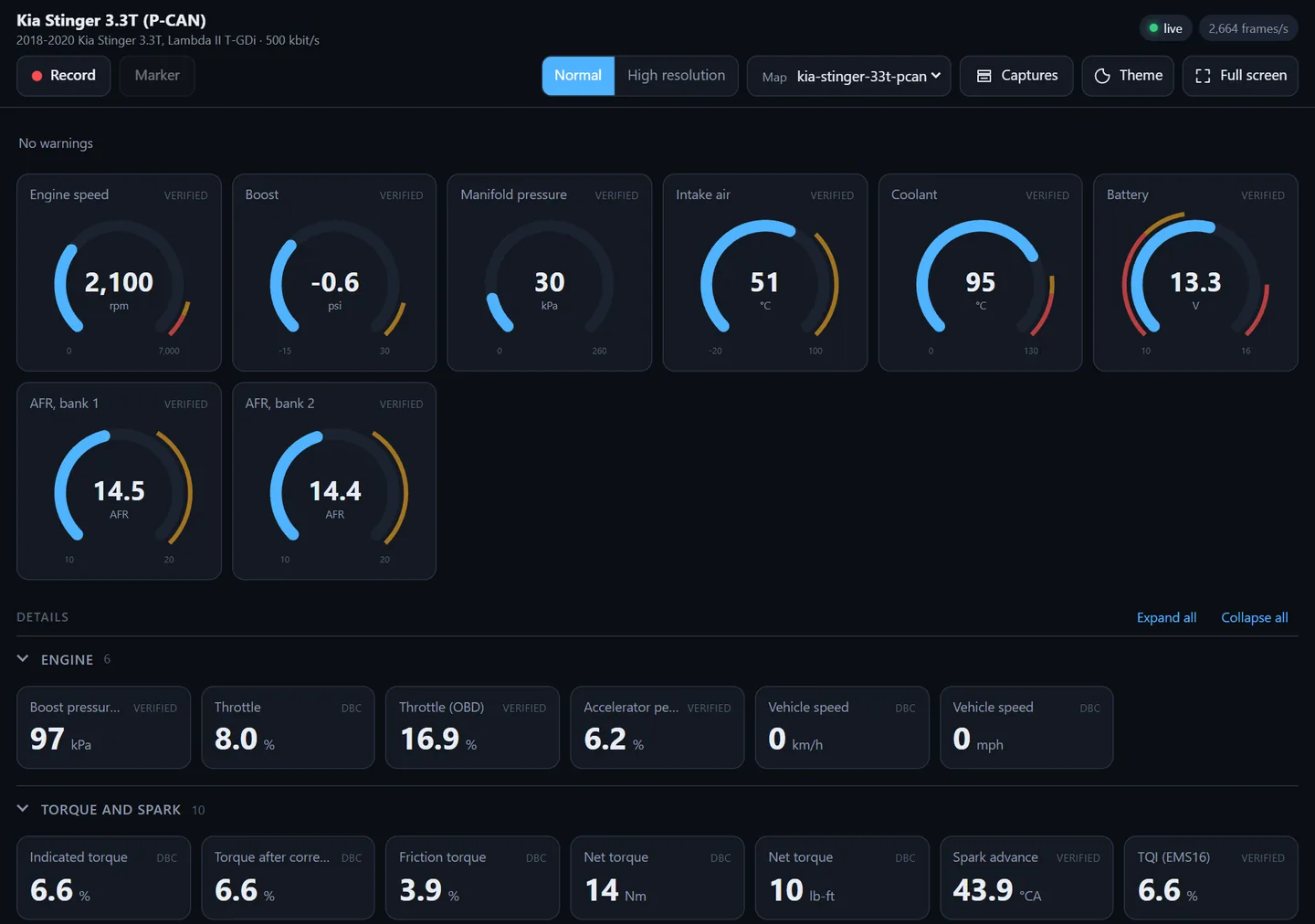The width and height of the screenshot is (1315, 924).
Task: Click the Indicated torque tile
Action: (x=103, y=877)
